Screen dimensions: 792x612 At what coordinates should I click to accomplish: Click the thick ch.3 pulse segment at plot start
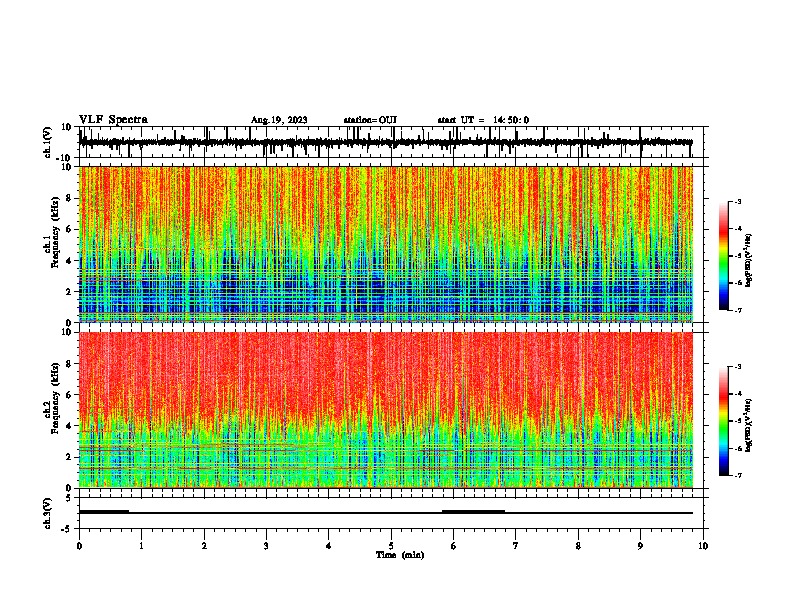[x=104, y=512]
